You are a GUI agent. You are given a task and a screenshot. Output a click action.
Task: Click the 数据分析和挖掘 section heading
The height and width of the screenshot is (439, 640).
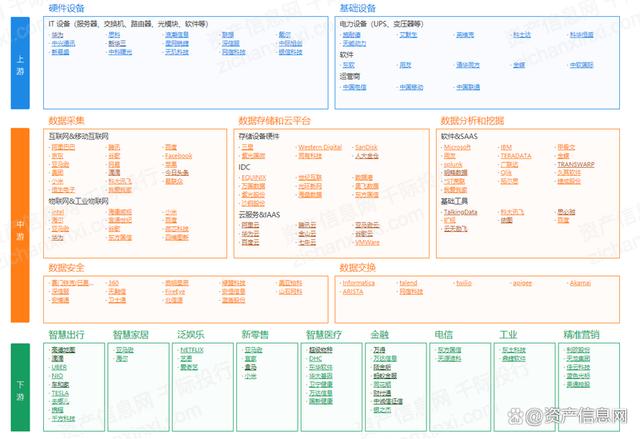pos(472,120)
